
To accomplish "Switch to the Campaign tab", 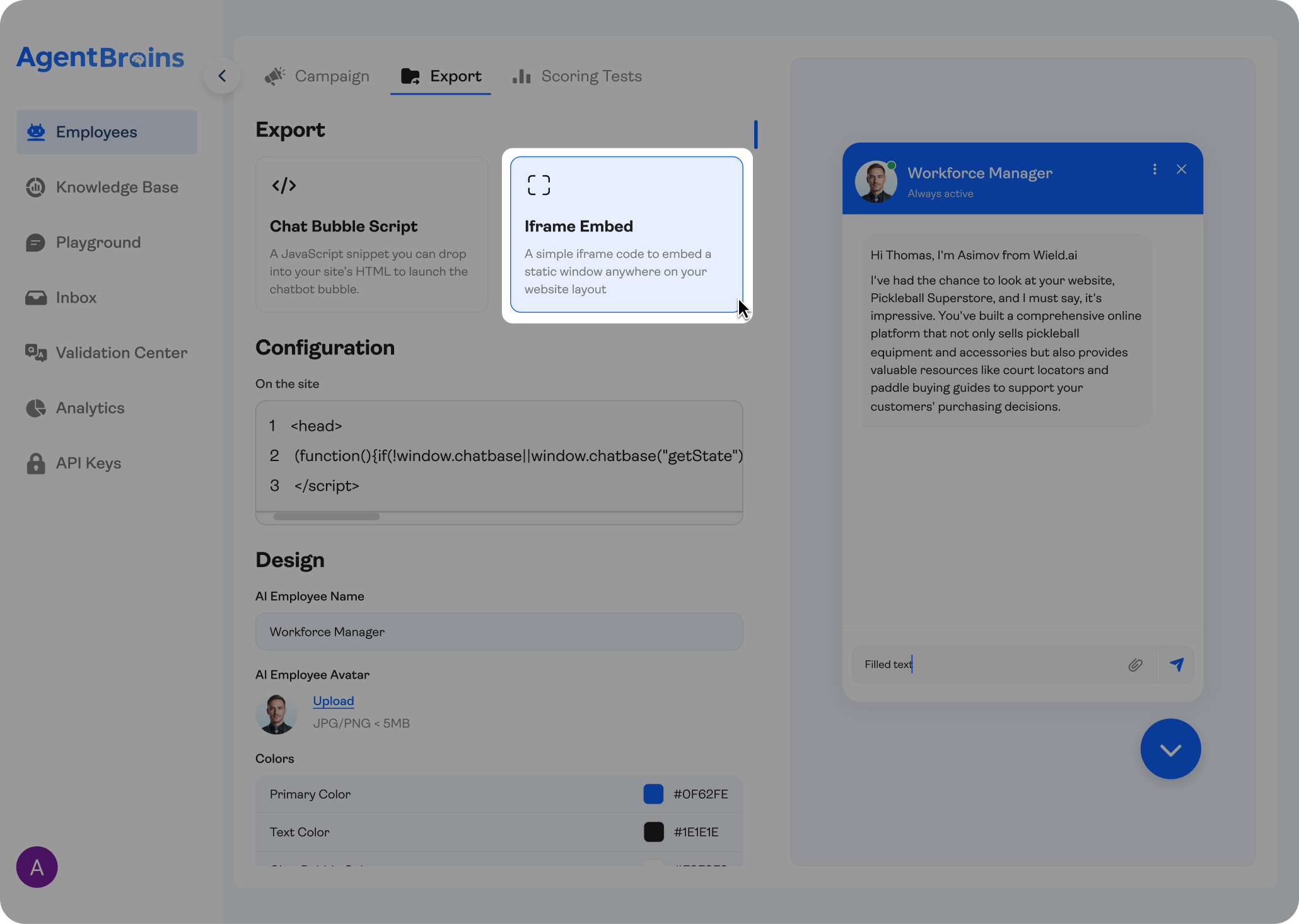I will point(317,76).
